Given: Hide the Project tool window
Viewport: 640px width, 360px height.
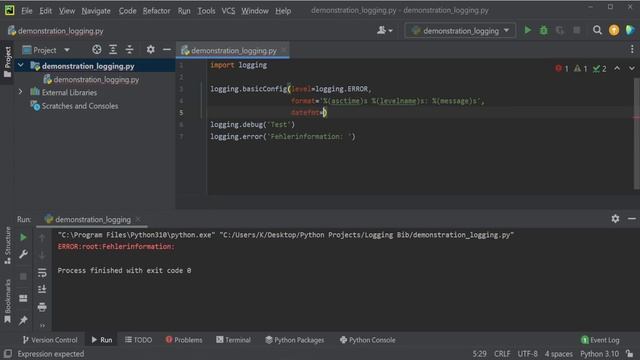Looking at the screenshot, I should pyautogui.click(x=167, y=50).
